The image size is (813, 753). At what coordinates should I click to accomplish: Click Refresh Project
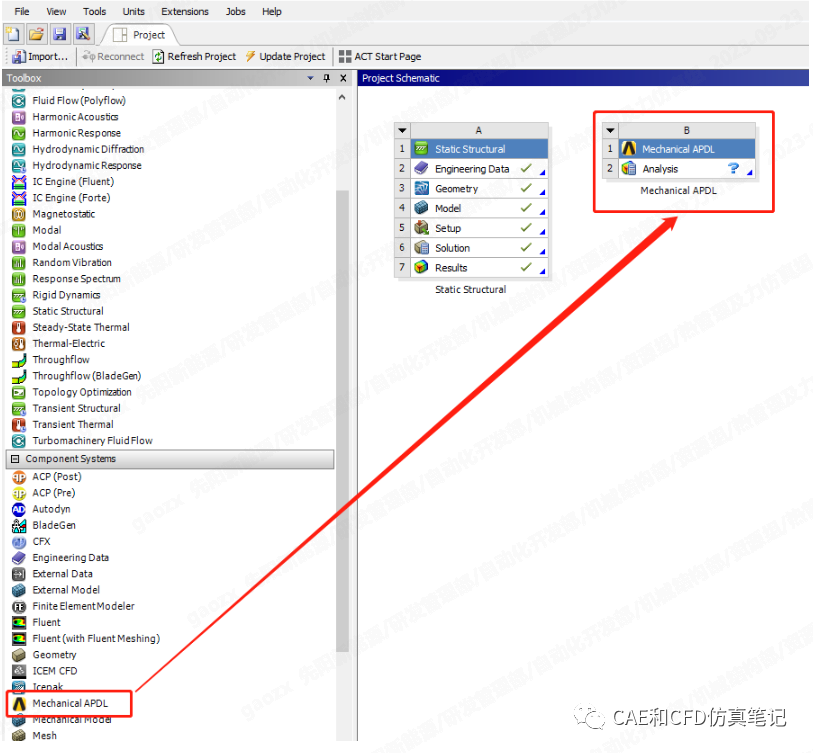click(194, 57)
